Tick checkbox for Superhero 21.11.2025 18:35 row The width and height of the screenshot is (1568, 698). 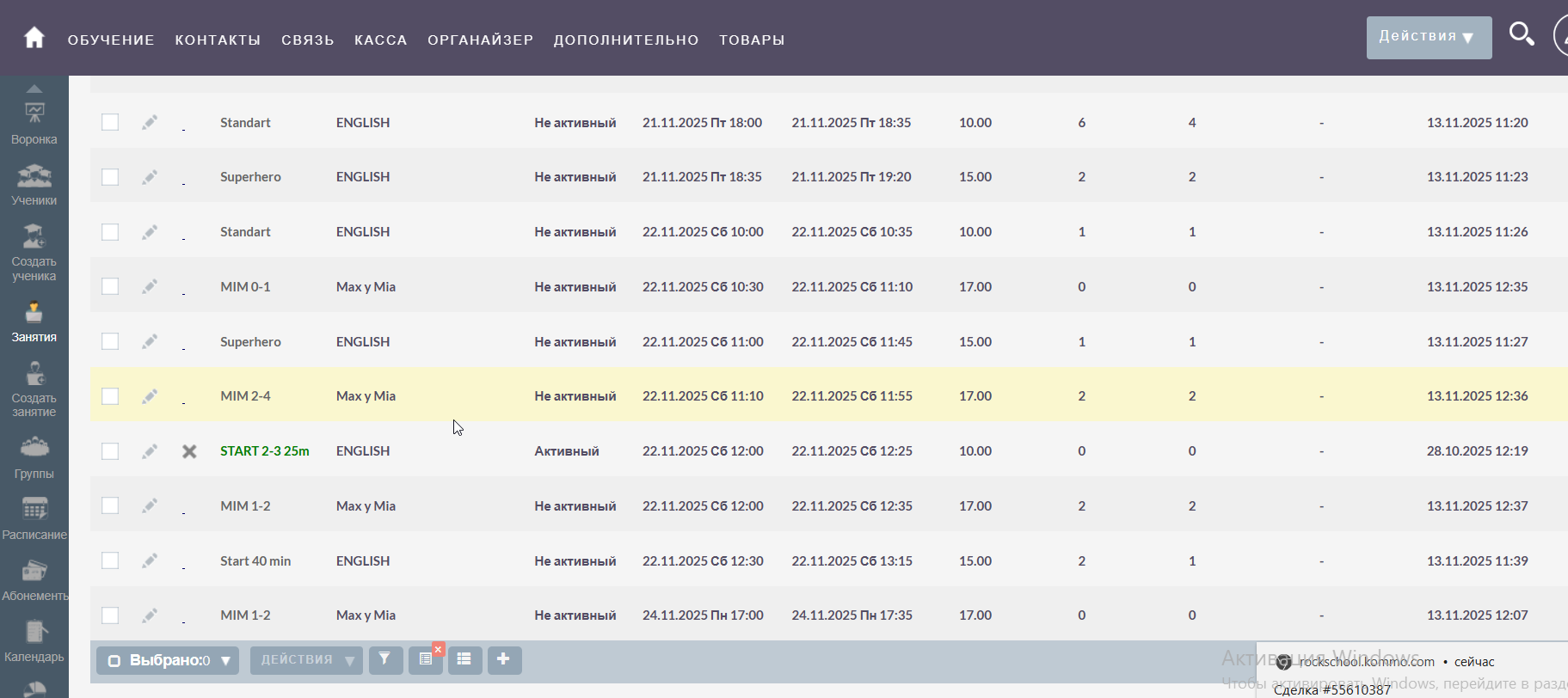click(x=110, y=177)
